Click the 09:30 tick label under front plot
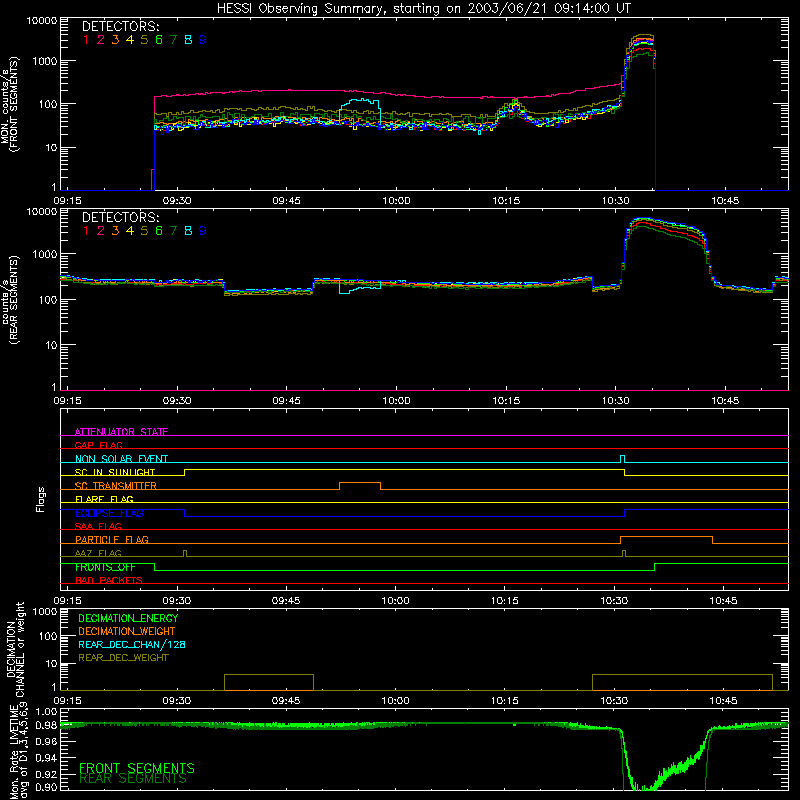Image resolution: width=800 pixels, height=800 pixels. 177,201
